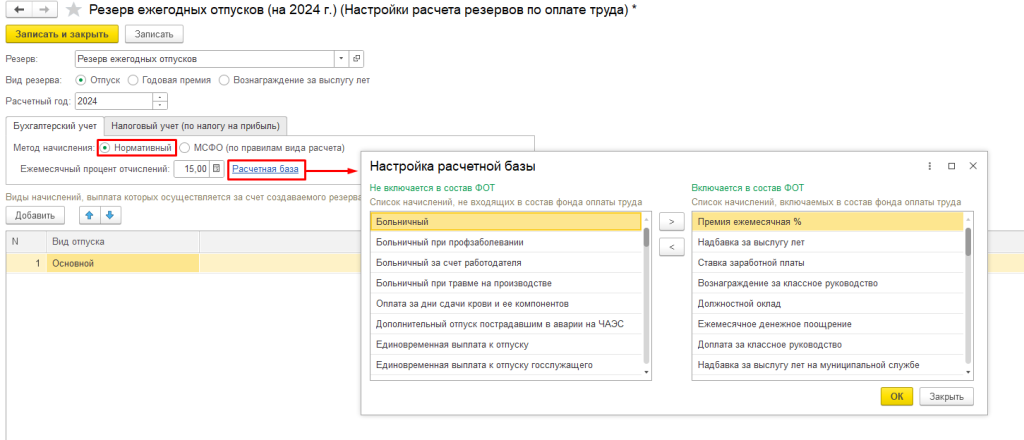Expand the Резерв dropdown list
The height and width of the screenshot is (440, 1024).
tap(341, 59)
